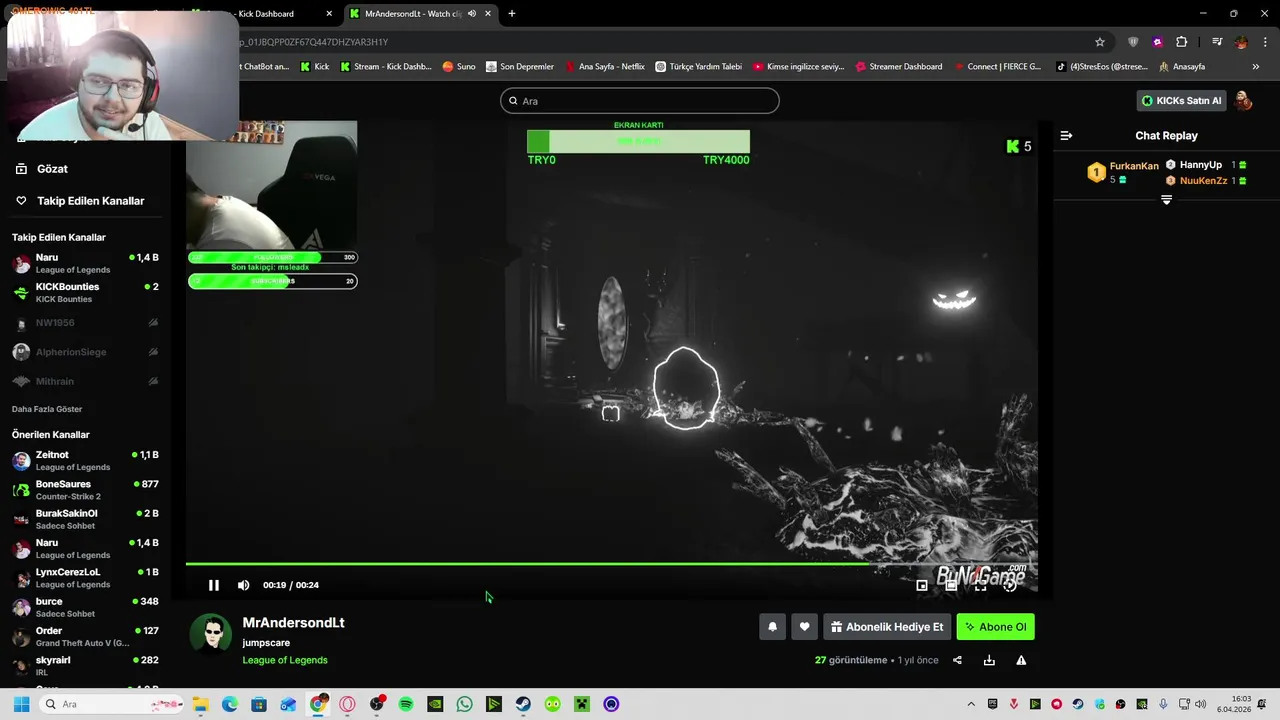1280x720 pixels.
Task: Toggle fullscreen mode in the video player
Action: [x=980, y=585]
